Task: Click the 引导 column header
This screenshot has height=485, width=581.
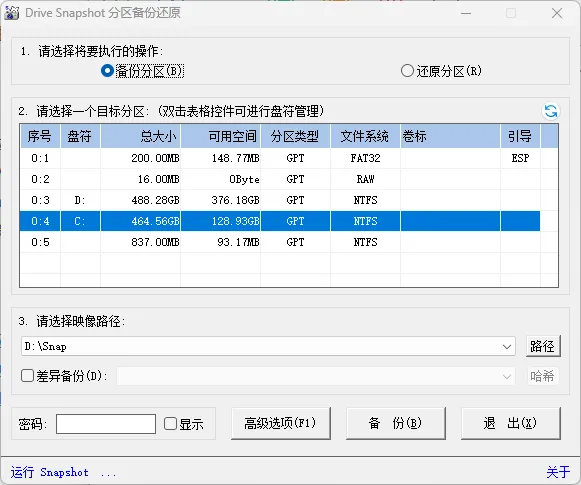Action: (520, 136)
